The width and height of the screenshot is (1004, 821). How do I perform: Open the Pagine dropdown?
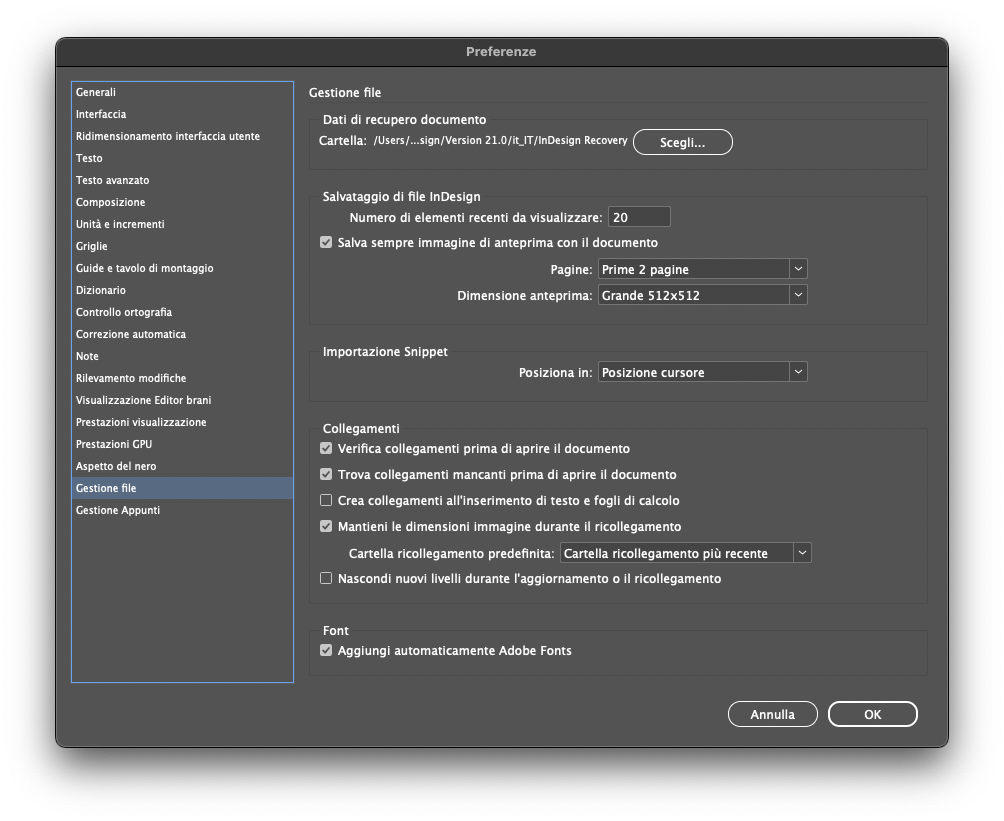tap(702, 269)
